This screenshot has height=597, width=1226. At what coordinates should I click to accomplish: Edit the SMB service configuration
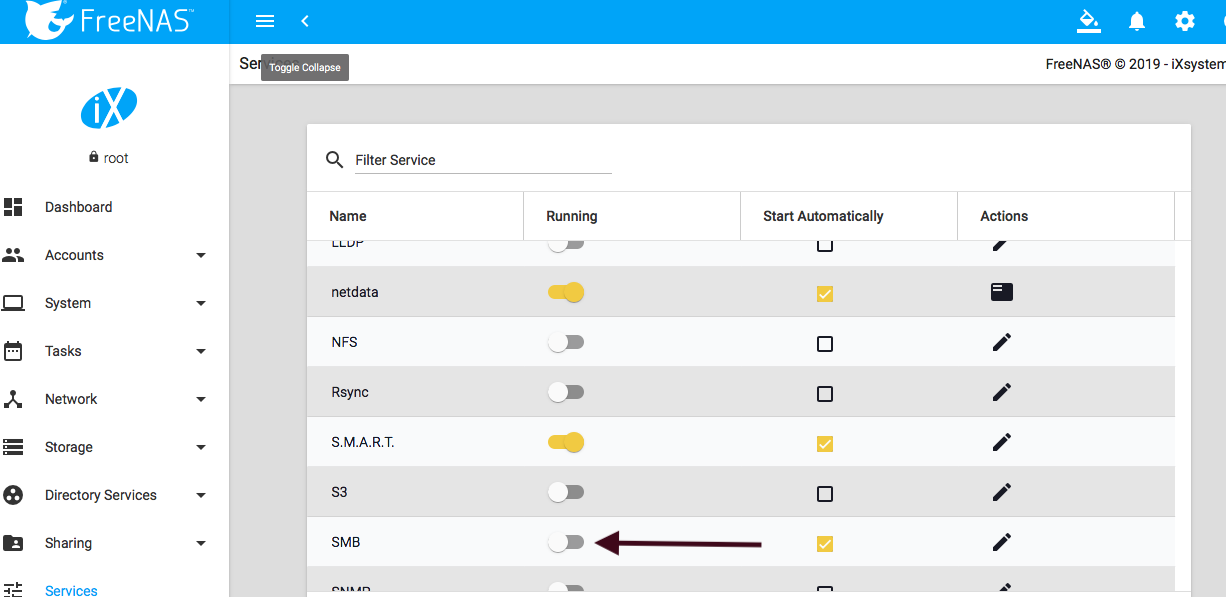point(1002,542)
